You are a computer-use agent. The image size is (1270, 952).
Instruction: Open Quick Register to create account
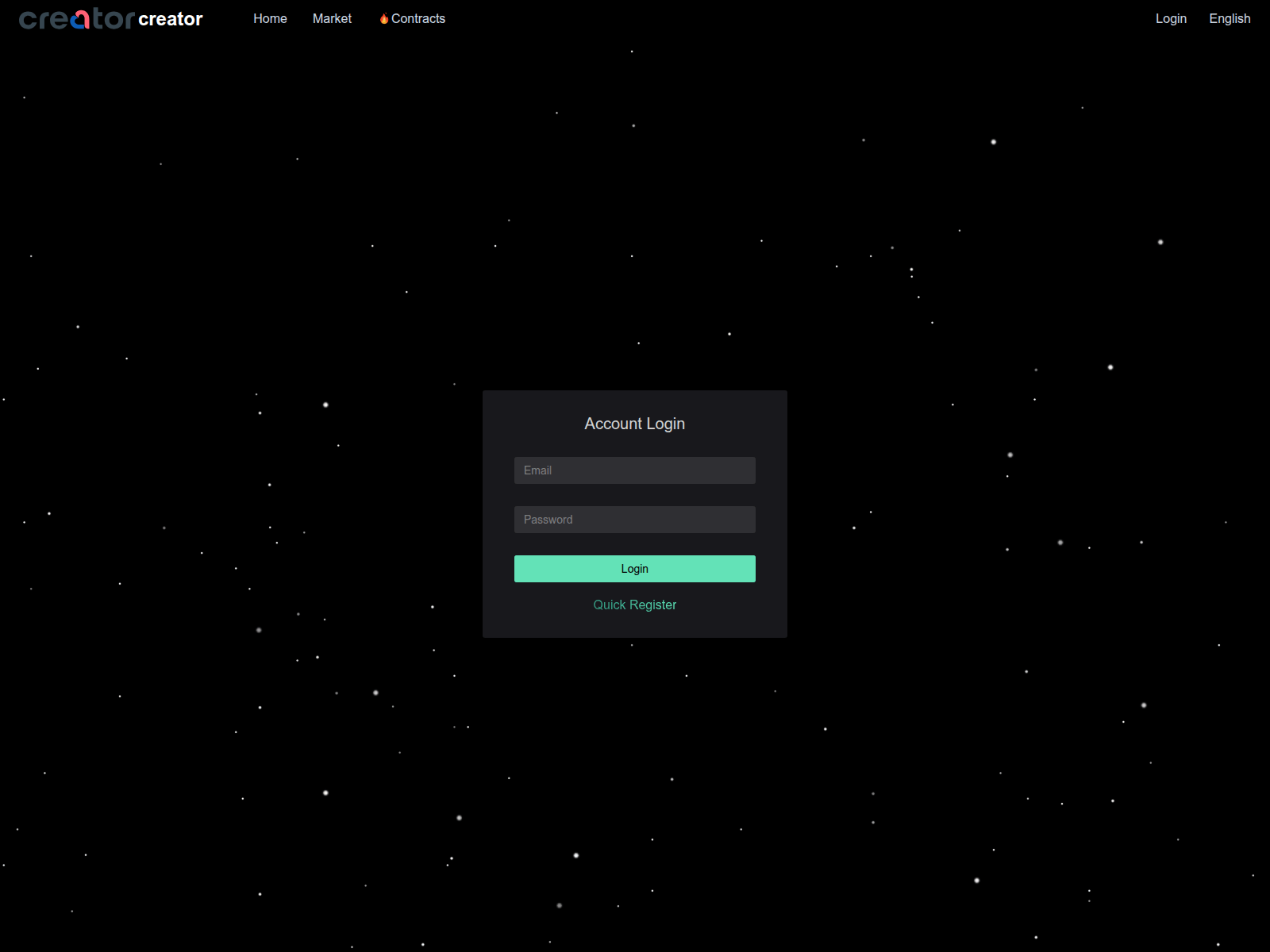coord(634,604)
